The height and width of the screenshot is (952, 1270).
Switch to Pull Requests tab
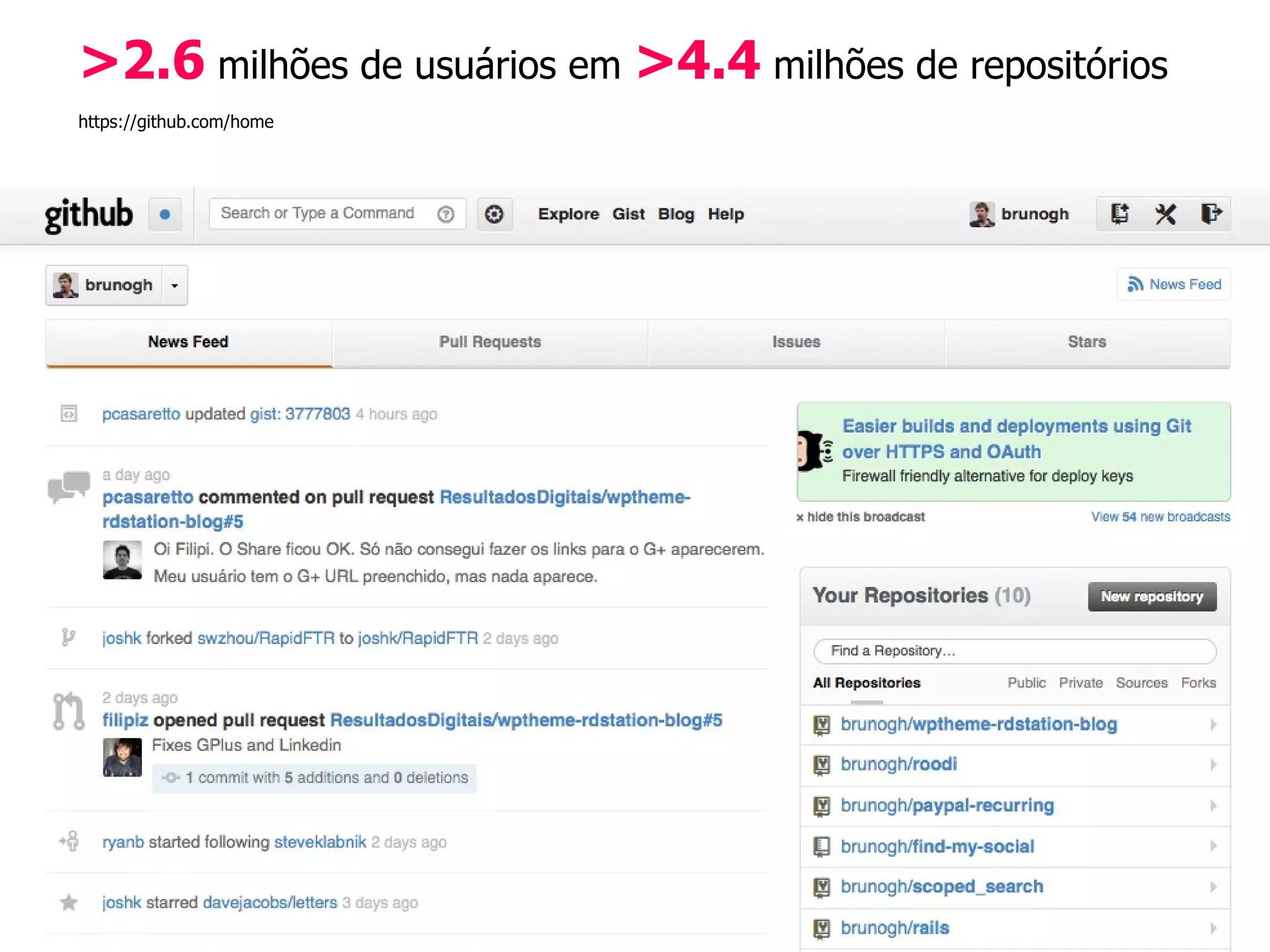click(490, 342)
